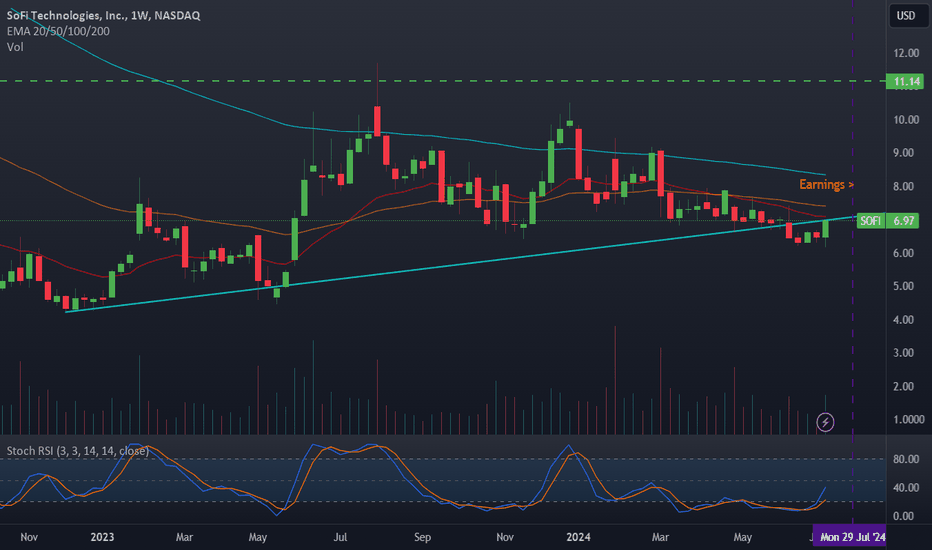Click the Stoch RSI indicator legend
Image resolution: width=932 pixels, height=550 pixels.
coord(78,451)
